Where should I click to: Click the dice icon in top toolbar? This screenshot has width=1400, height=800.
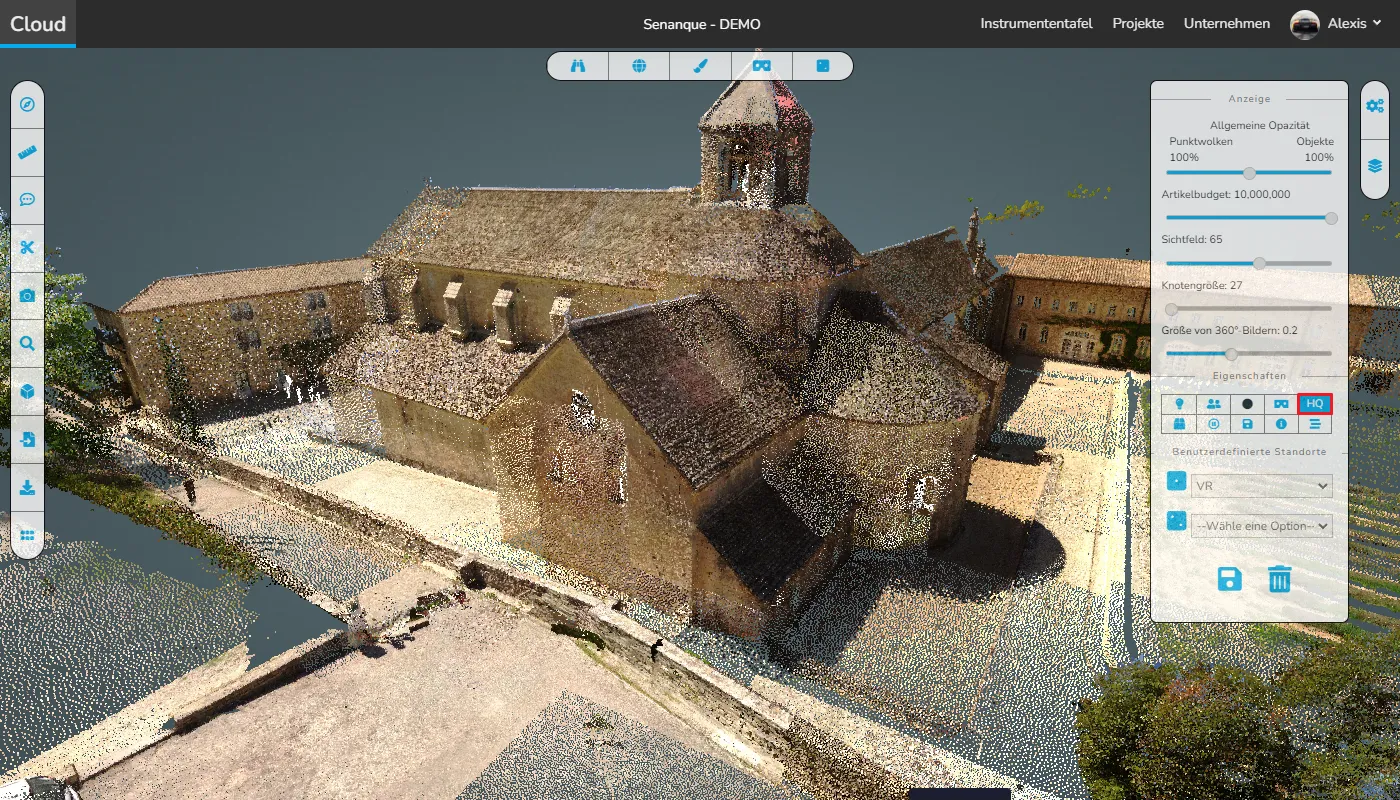pyautogui.click(x=822, y=66)
